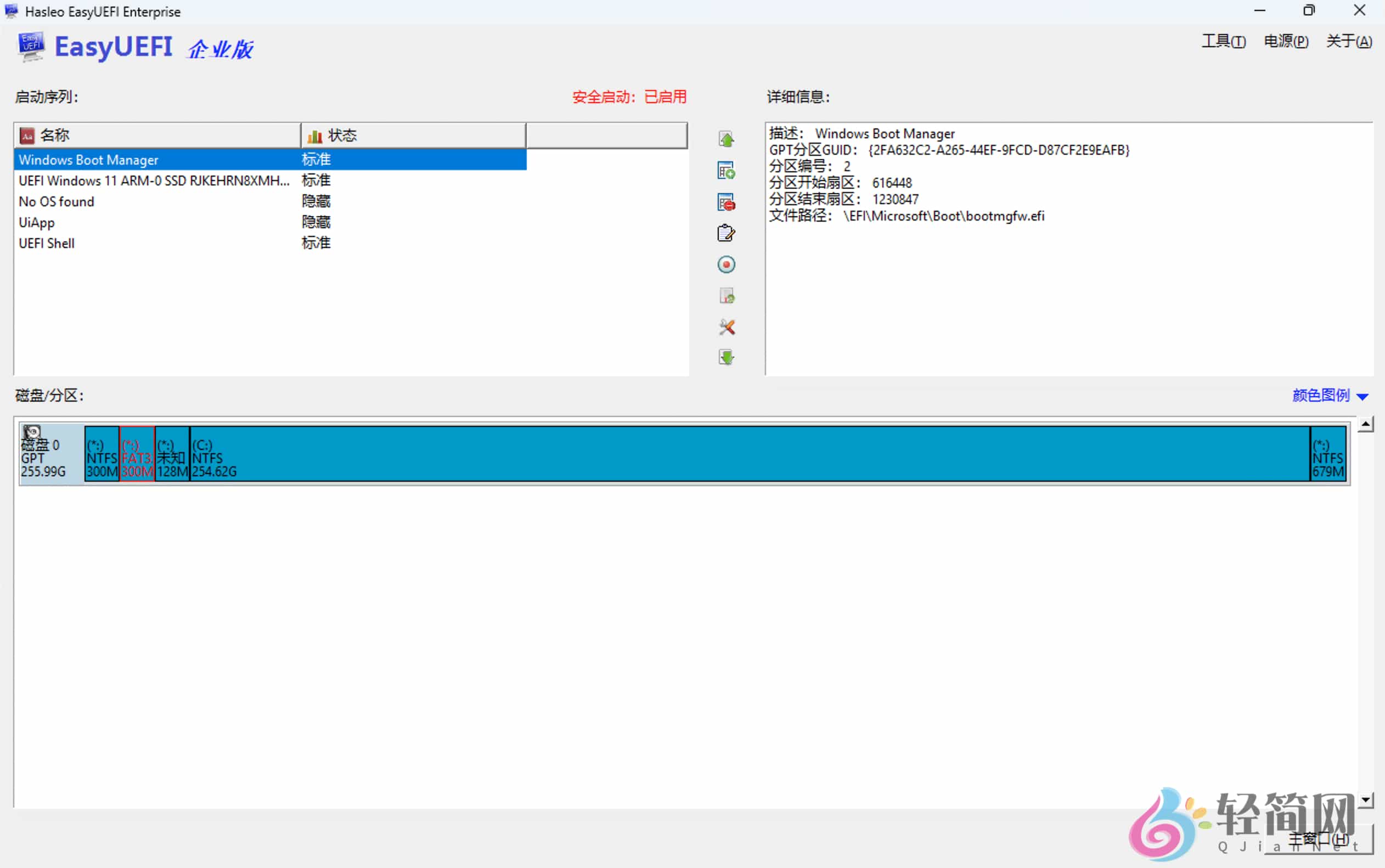Click the 分区开始扇区: 616448 detail line
Viewport: 1385px width, 868px height.
pos(840,183)
